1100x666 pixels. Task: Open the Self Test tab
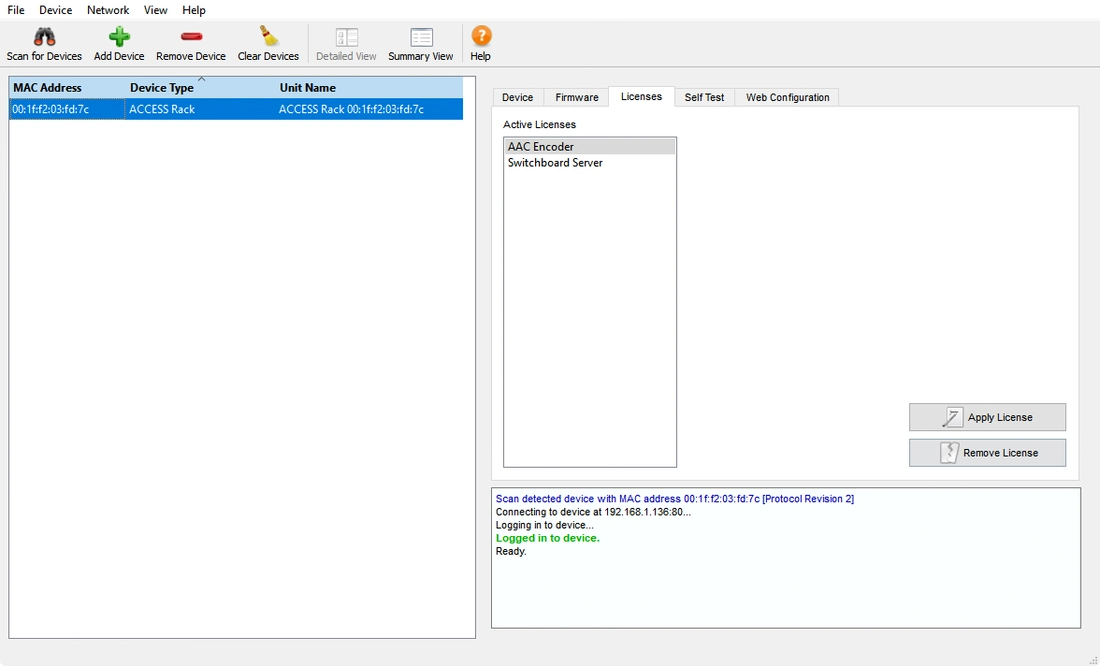(704, 98)
